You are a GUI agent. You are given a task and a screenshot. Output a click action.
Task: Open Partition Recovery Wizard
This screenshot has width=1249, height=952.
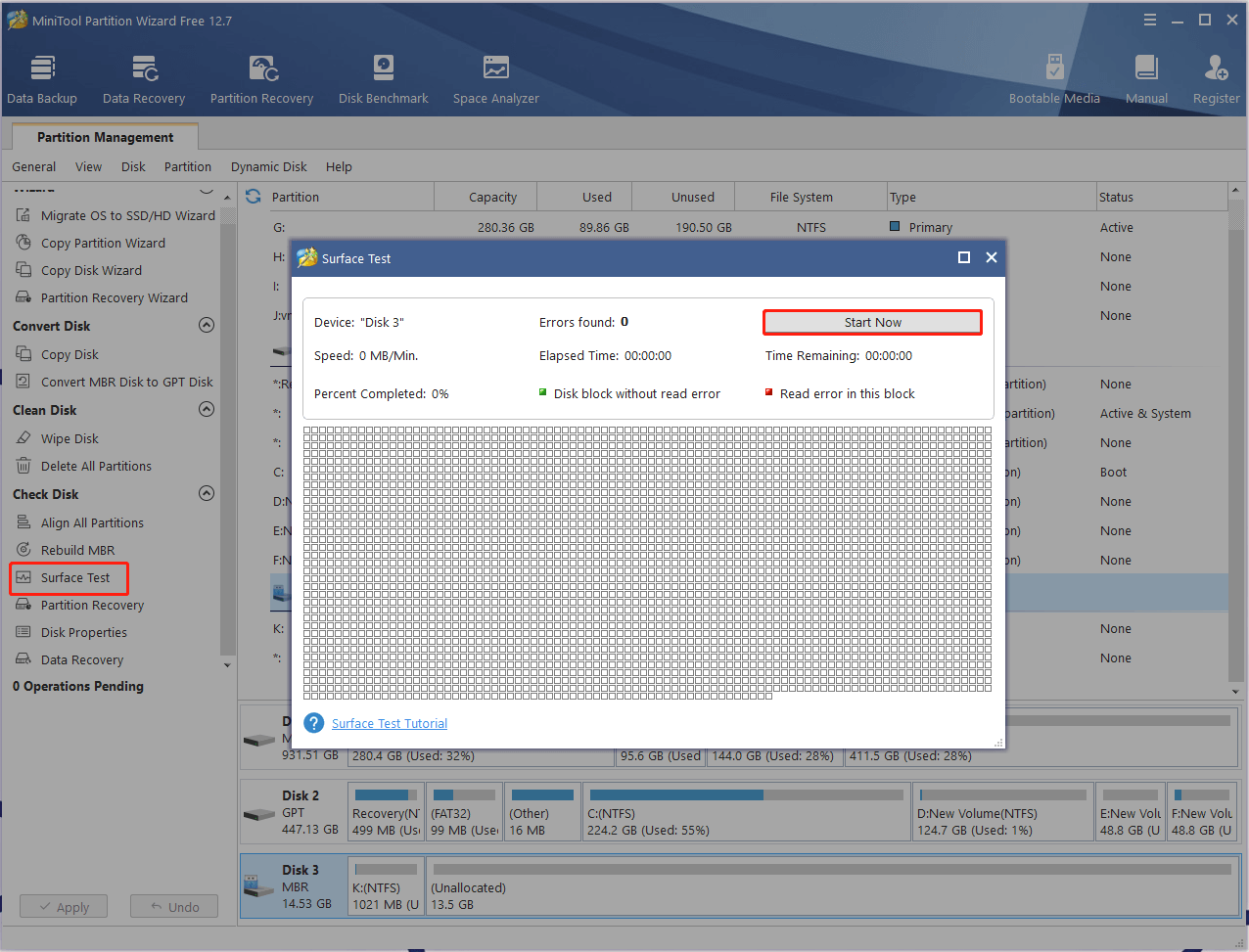[x=102, y=297]
